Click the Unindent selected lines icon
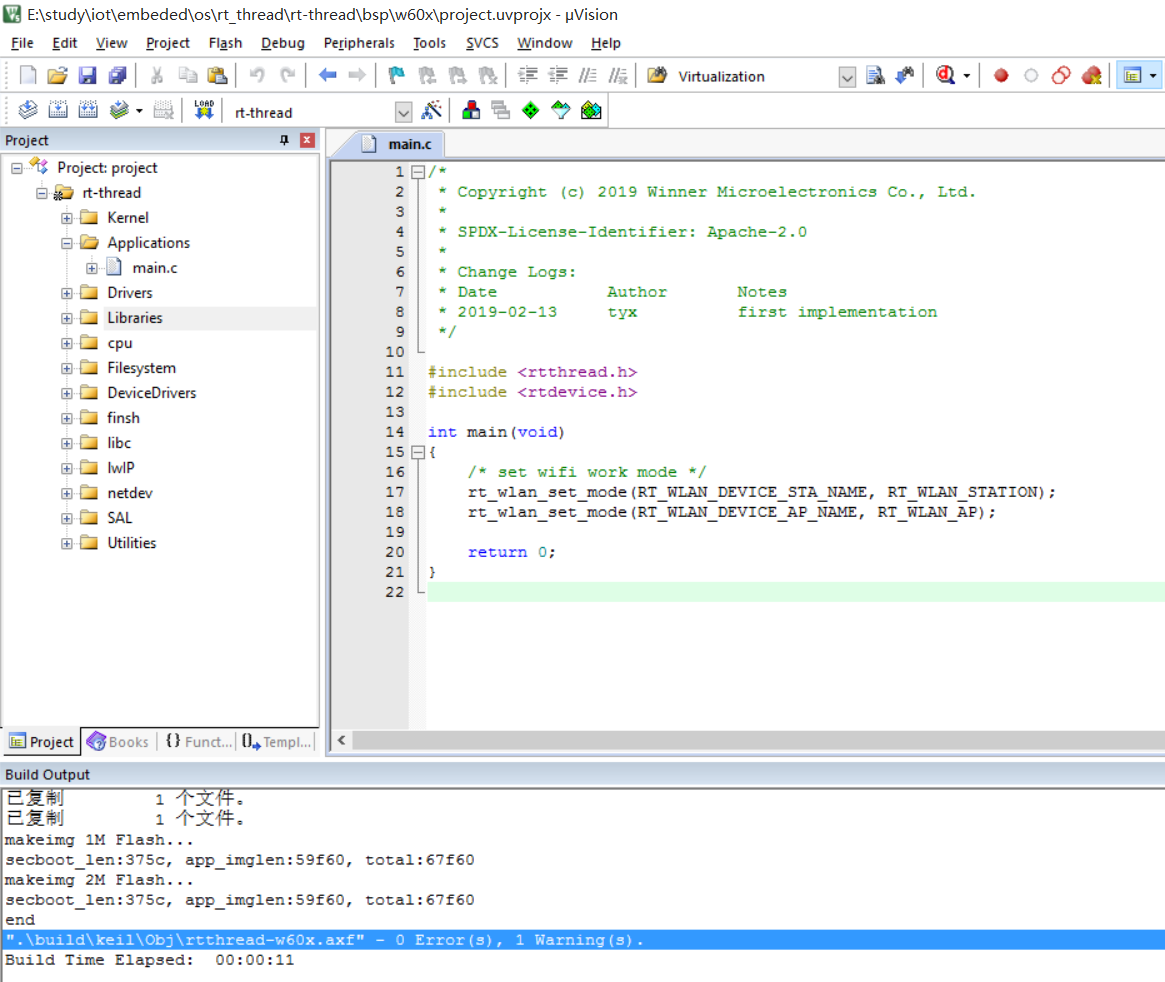 click(558, 75)
